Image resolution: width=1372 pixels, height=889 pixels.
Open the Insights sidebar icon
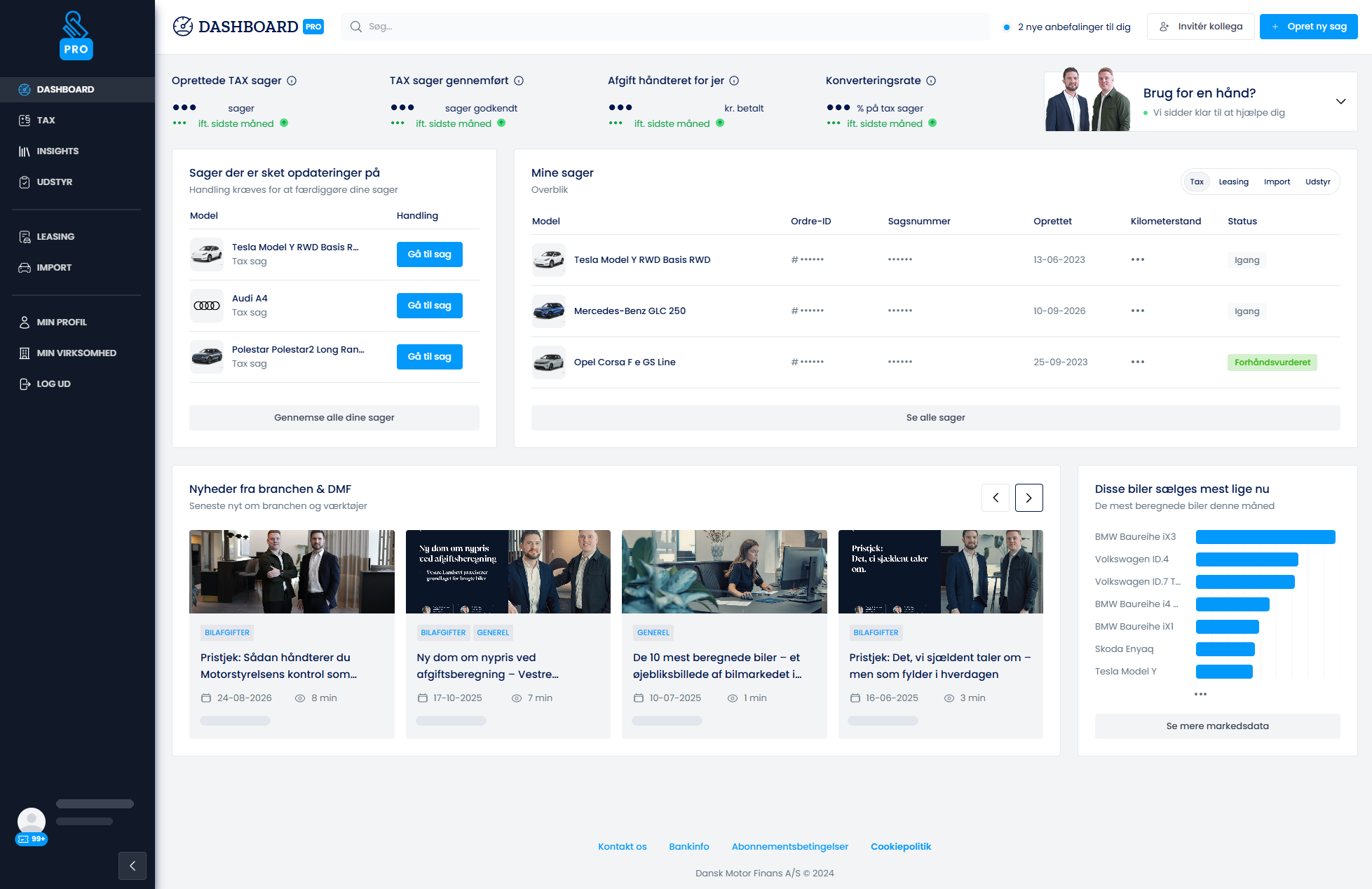click(25, 151)
